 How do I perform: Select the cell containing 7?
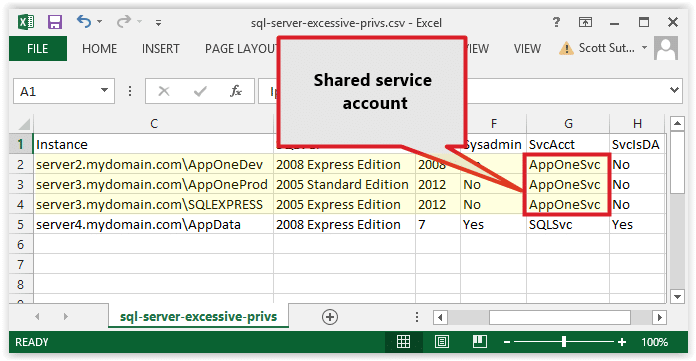438,224
